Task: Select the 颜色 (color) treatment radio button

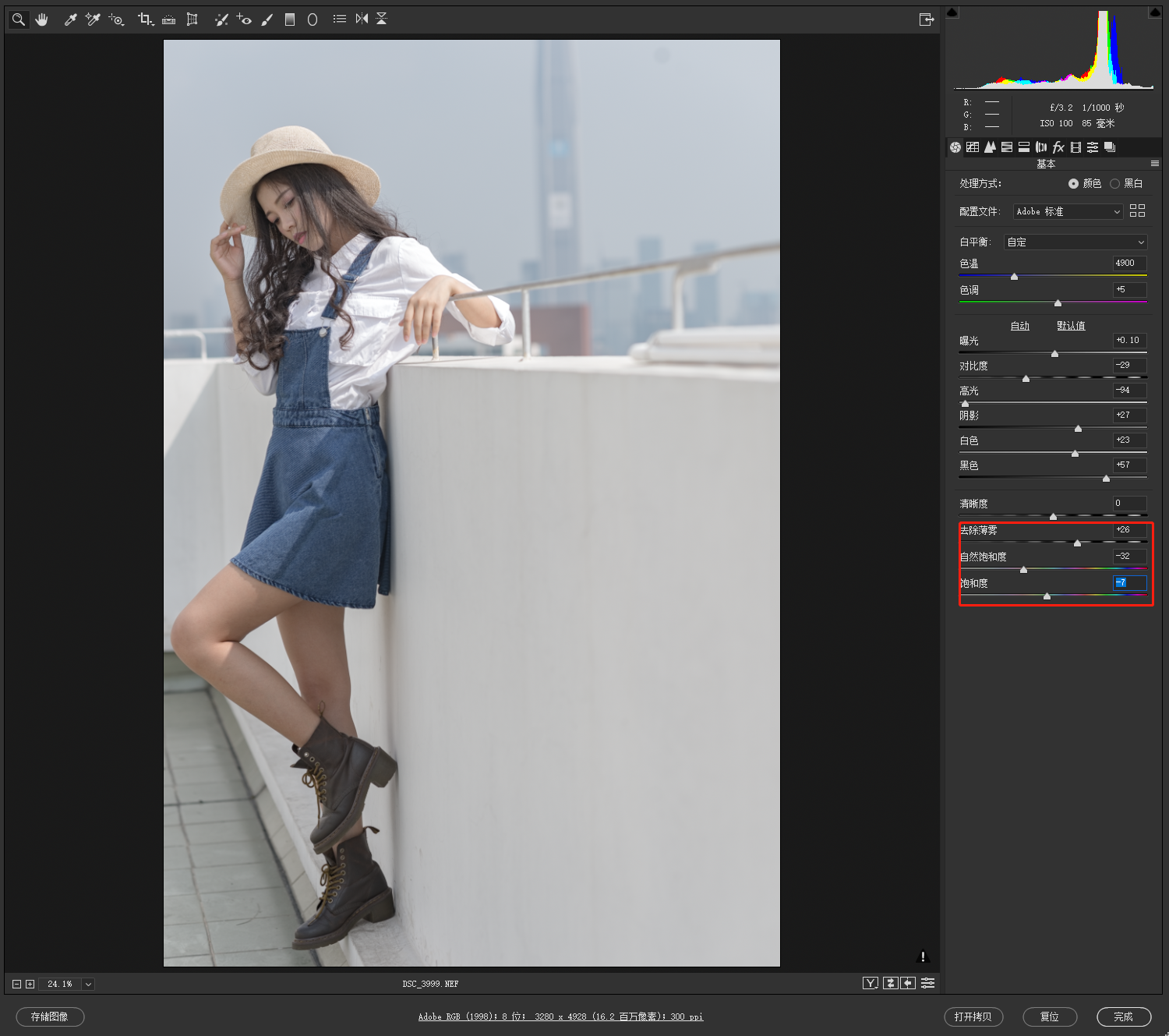Action: [1073, 184]
